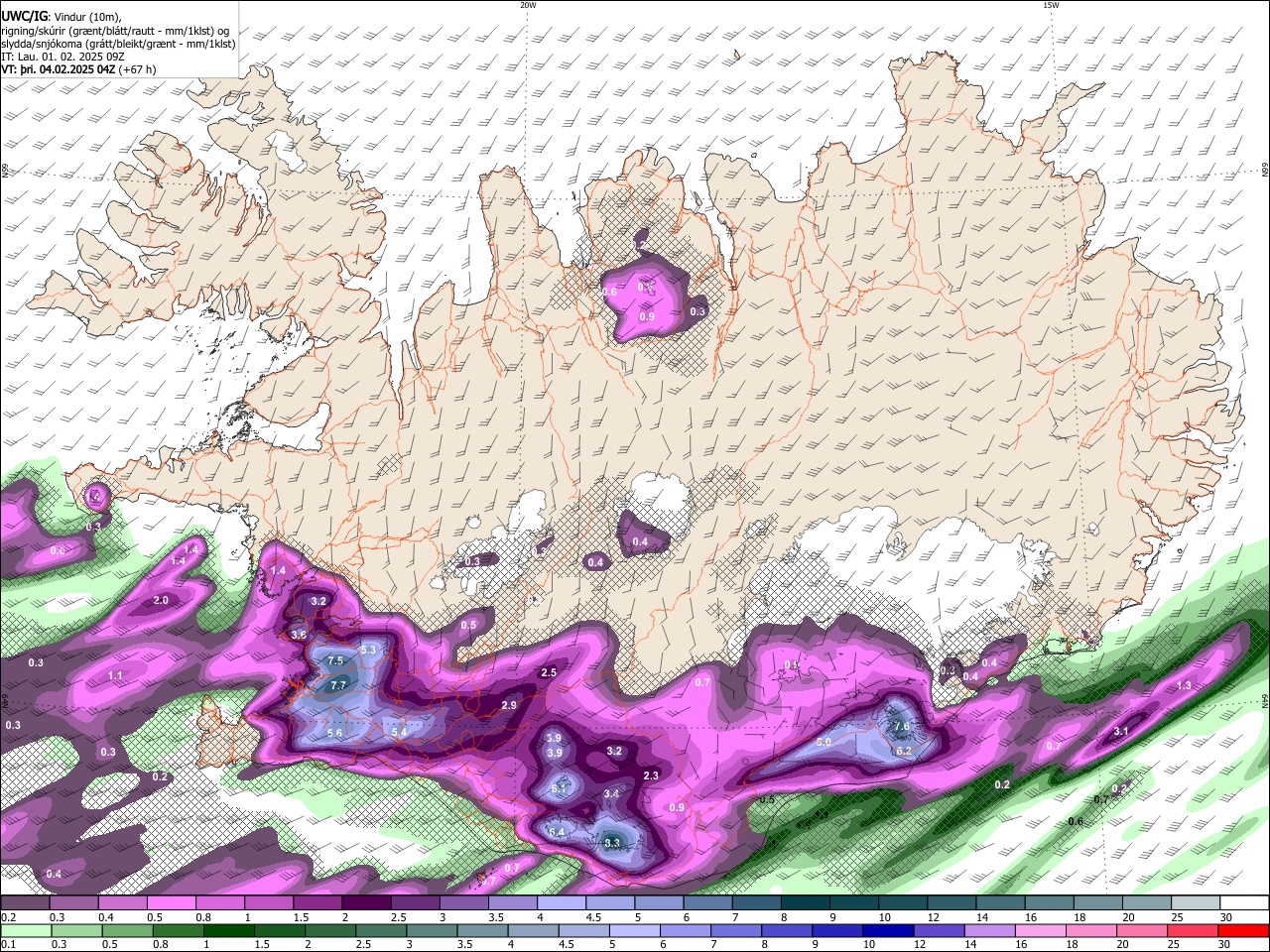Click the 'rigning/skúrir' legend description line
The height and width of the screenshot is (952, 1270).
[x=115, y=31]
